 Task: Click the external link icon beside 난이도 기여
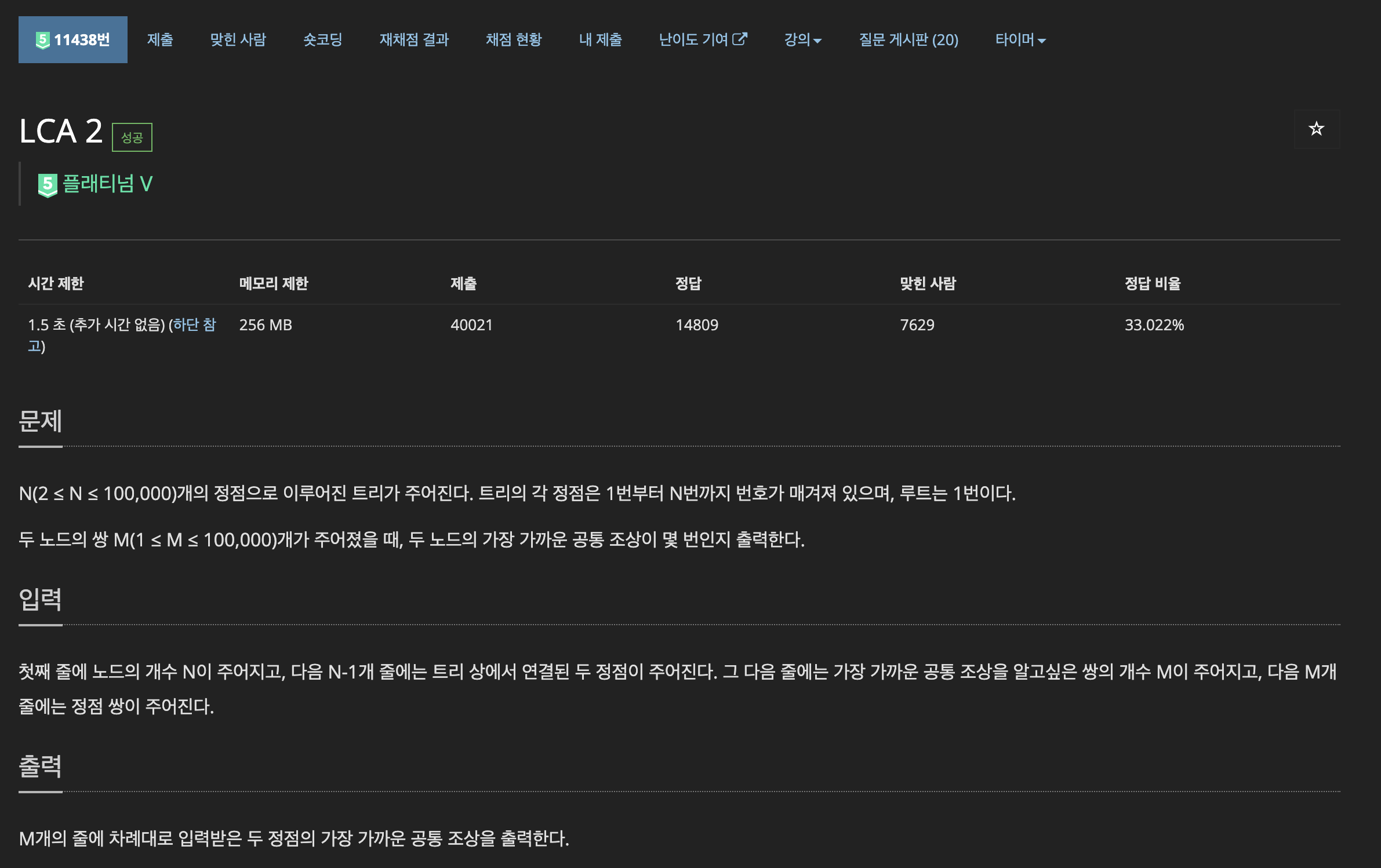(740, 39)
